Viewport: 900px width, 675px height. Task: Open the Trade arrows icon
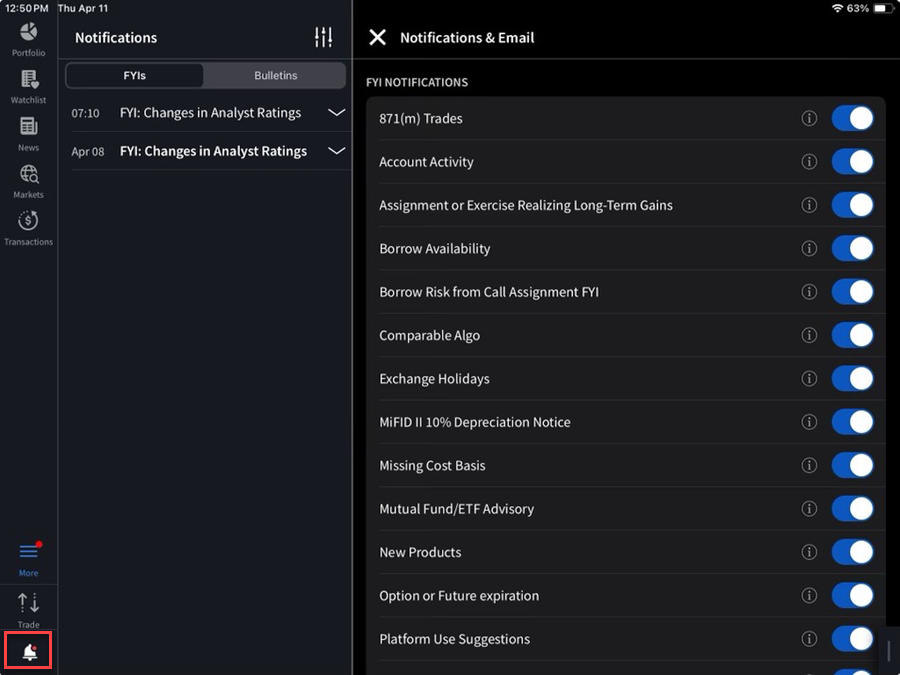coord(28,611)
